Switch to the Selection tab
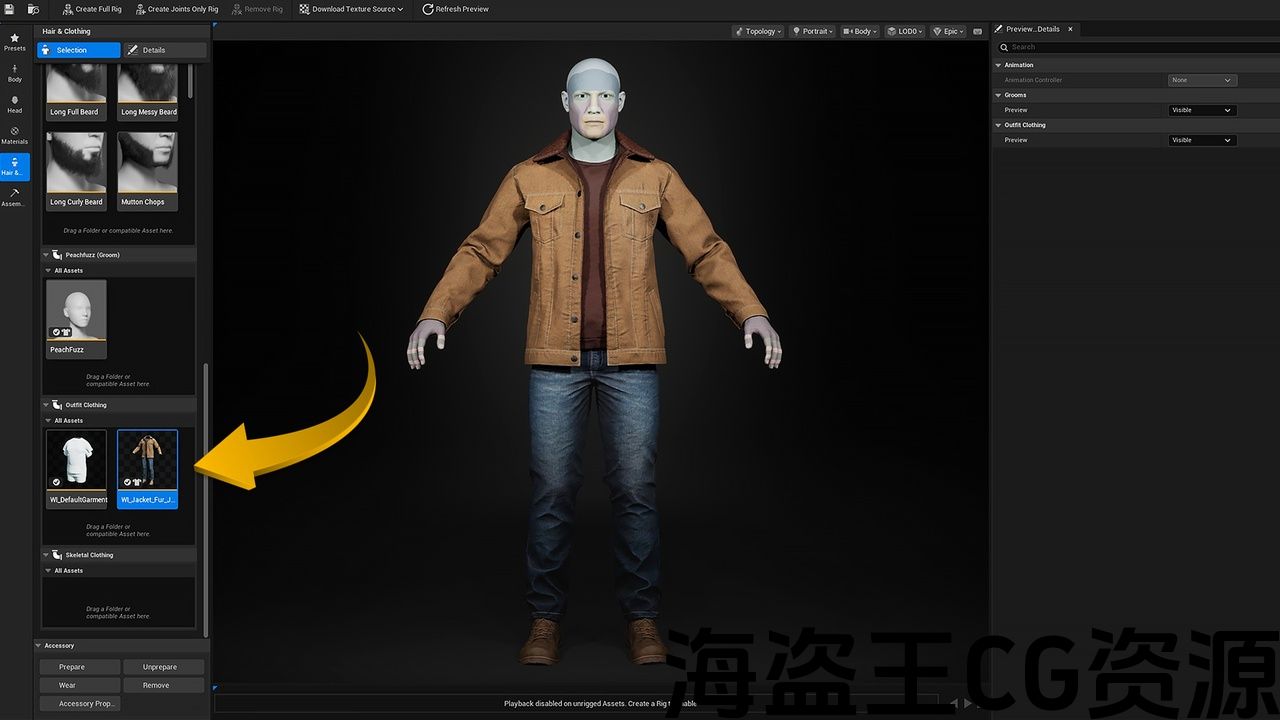 tap(79, 50)
